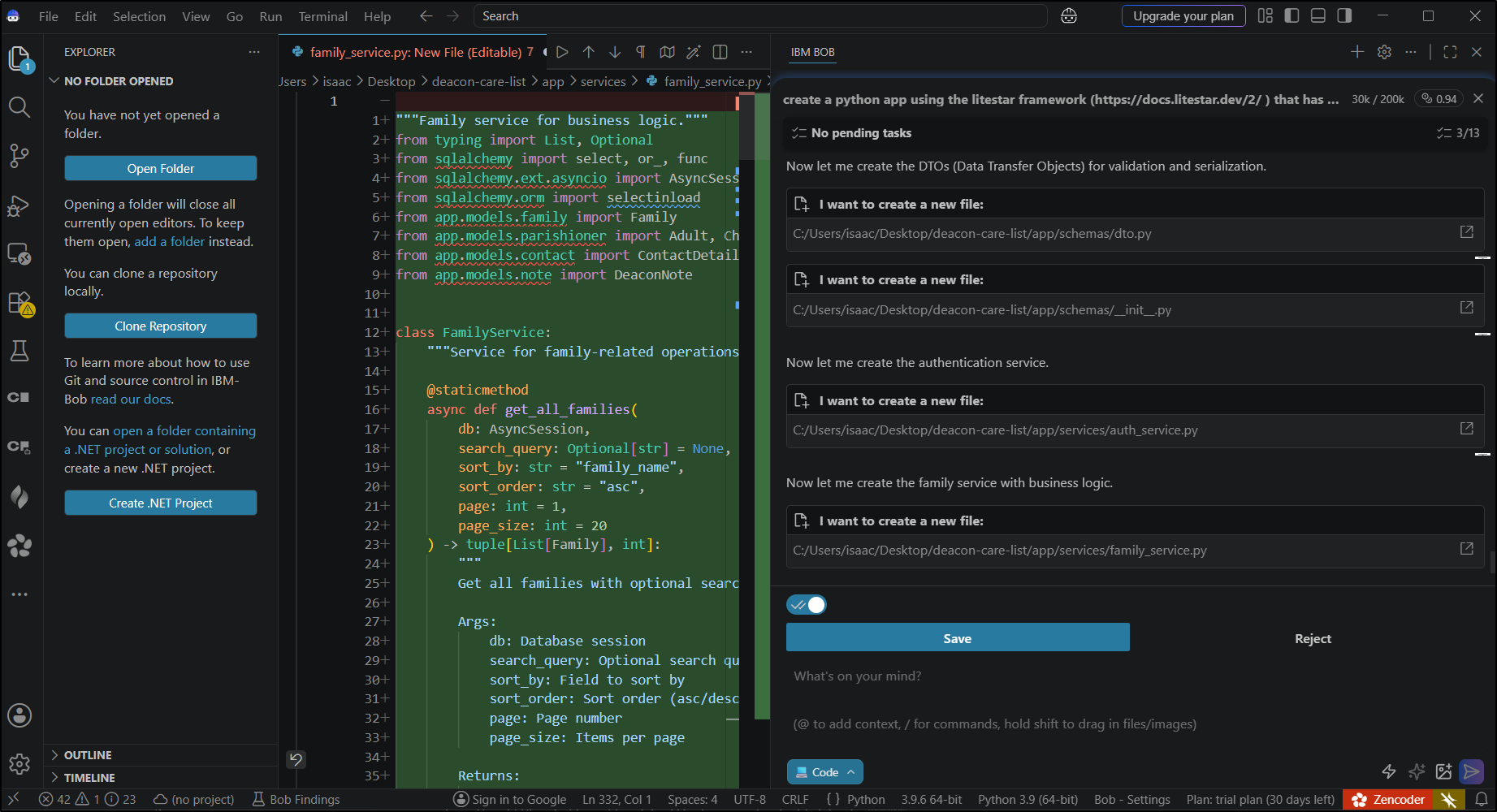1497x812 pixels.
Task: Open the Terminal menu
Action: [322, 16]
